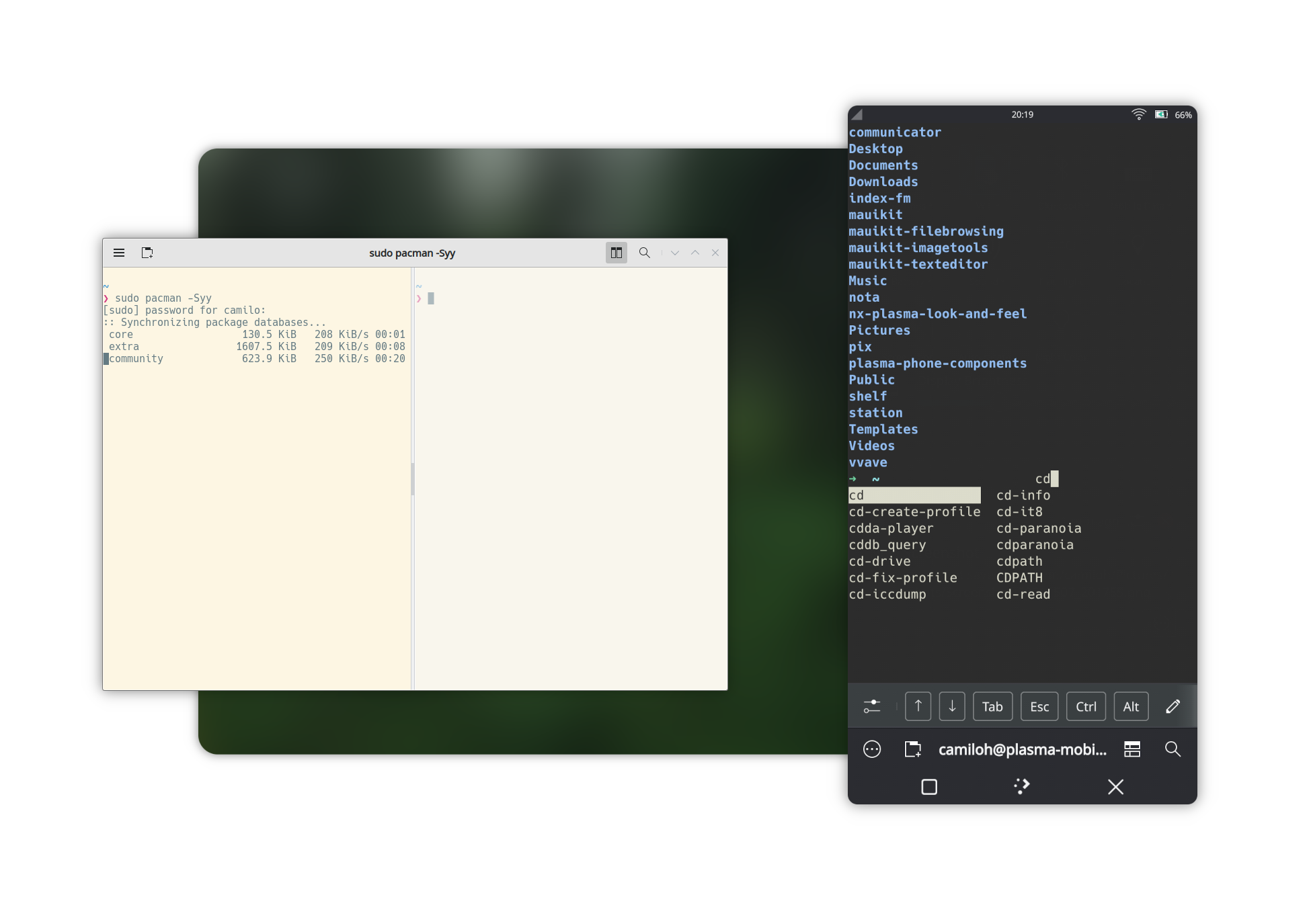
Task: Click the pencil edit shortcuts icon
Action: 1173,706
